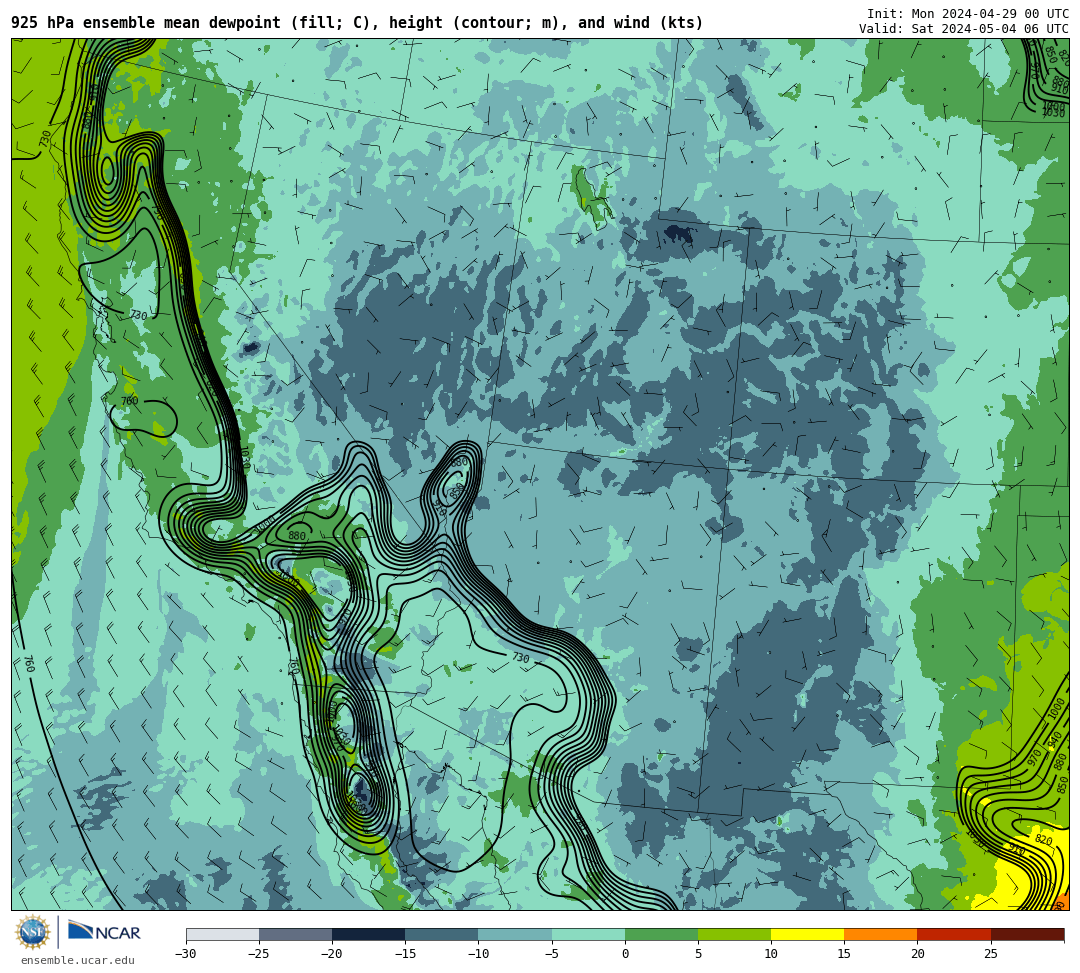Viewport: 1080px width, 973px height.
Task: Click the -20 to -15 colorbar swatch
Action: pyautogui.click(x=368, y=934)
